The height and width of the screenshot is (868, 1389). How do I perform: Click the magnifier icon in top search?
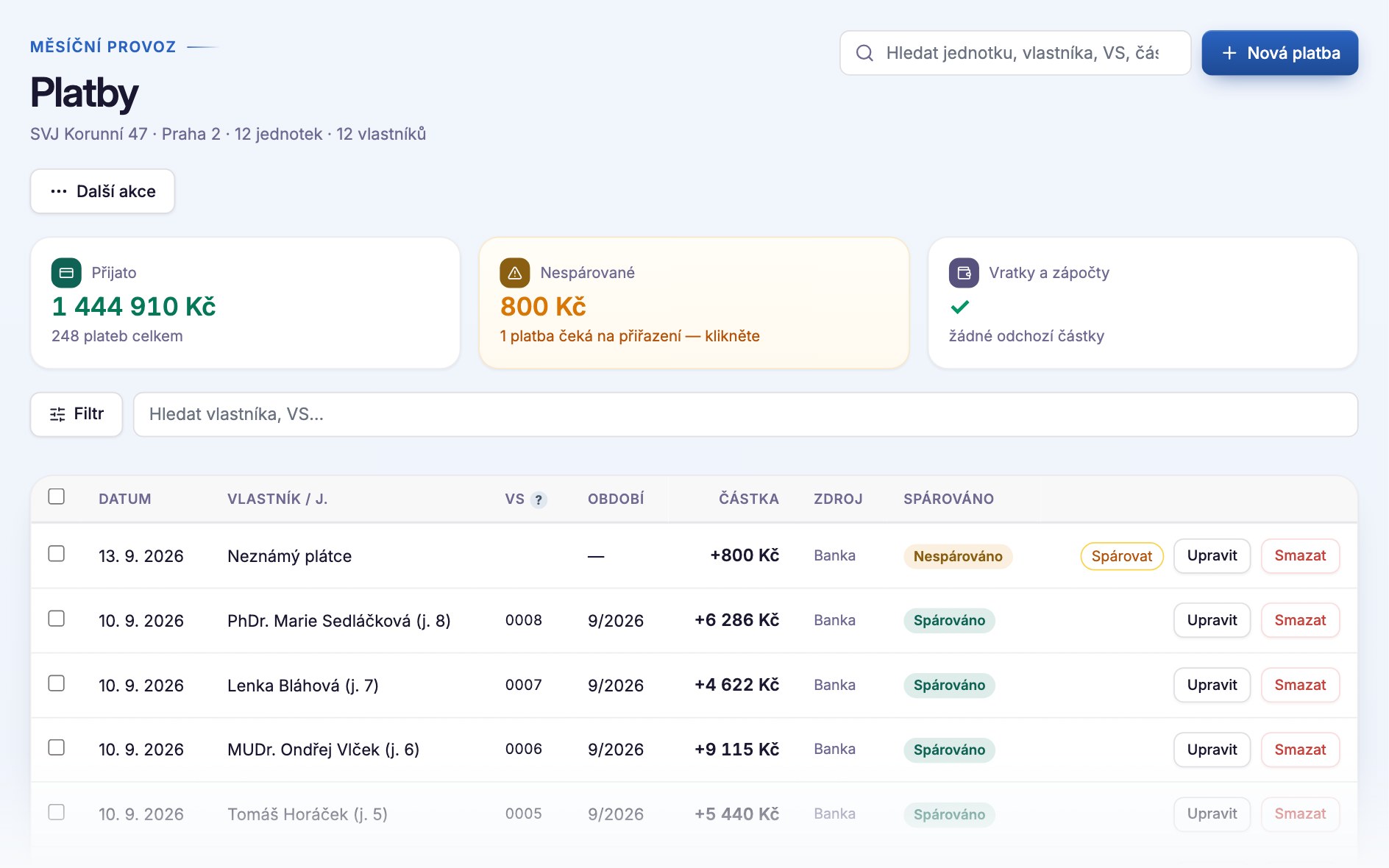(x=864, y=53)
